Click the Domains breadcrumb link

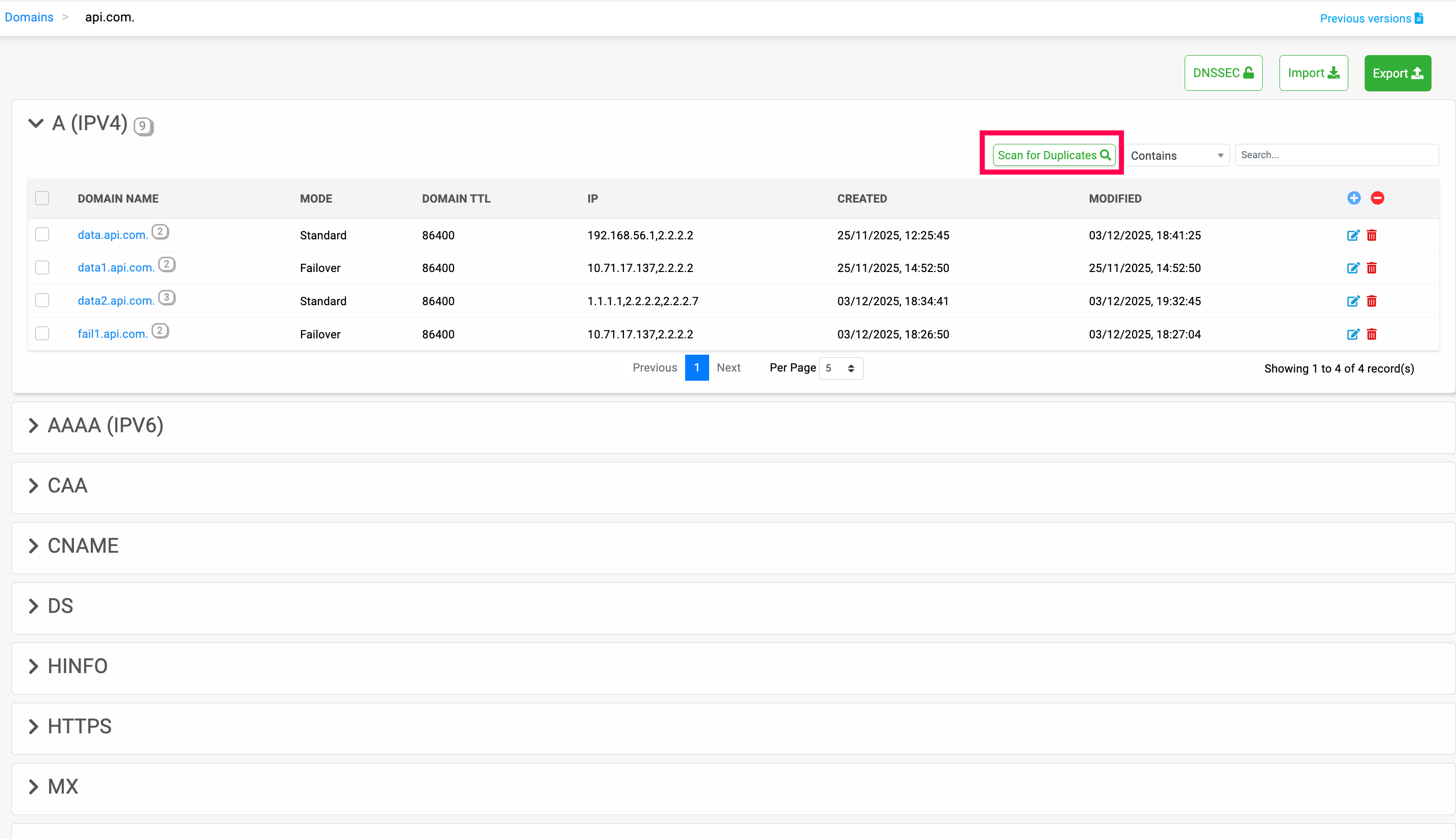(x=29, y=17)
